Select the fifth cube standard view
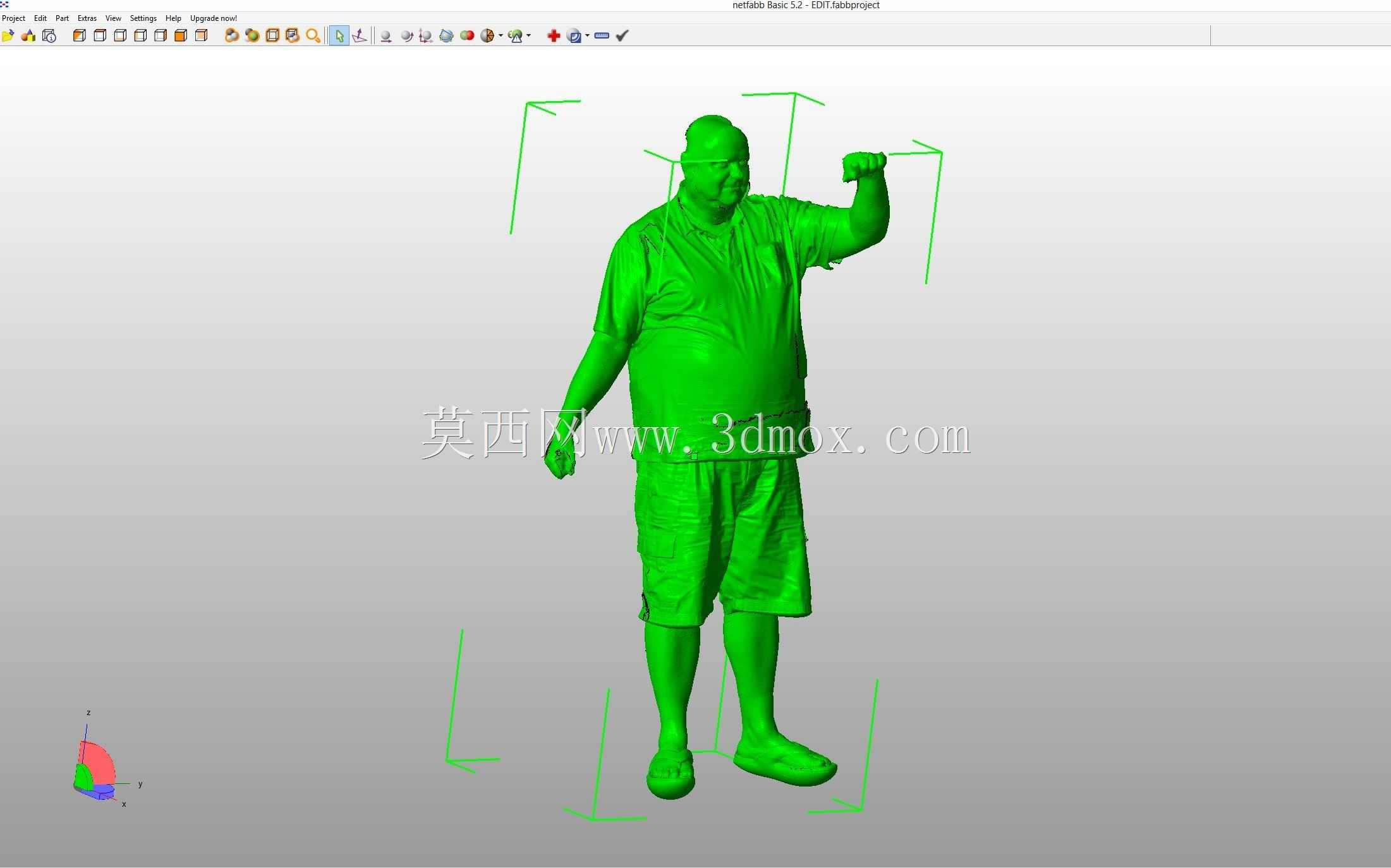The height and width of the screenshot is (868, 1391). (x=160, y=36)
